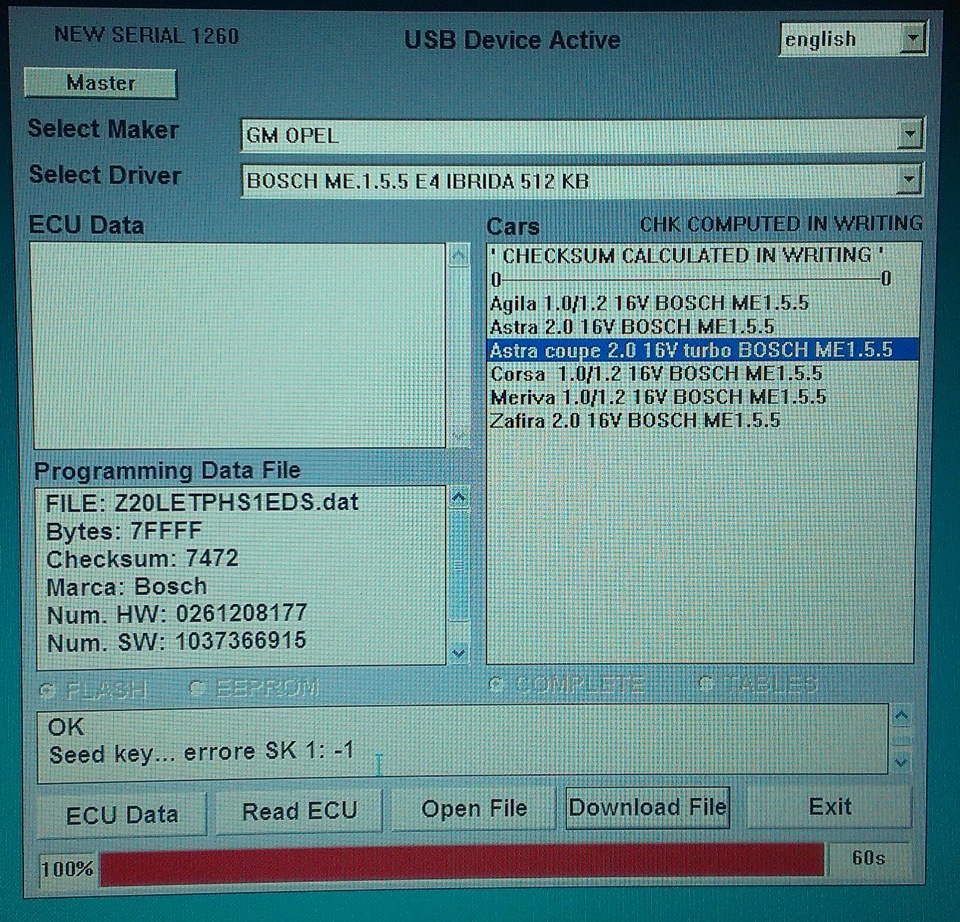Select Astra 2.0 16V BOSCH ME1.5.5
Image resolution: width=960 pixels, height=922 pixels.
(x=632, y=326)
